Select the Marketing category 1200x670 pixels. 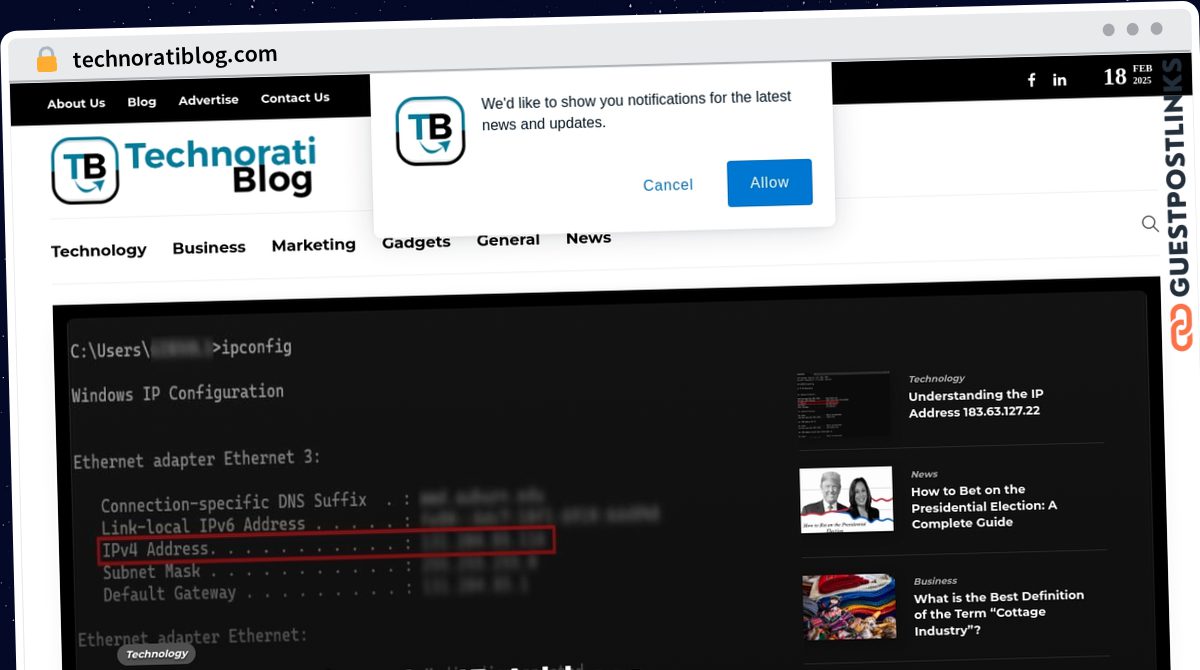pyautogui.click(x=314, y=245)
